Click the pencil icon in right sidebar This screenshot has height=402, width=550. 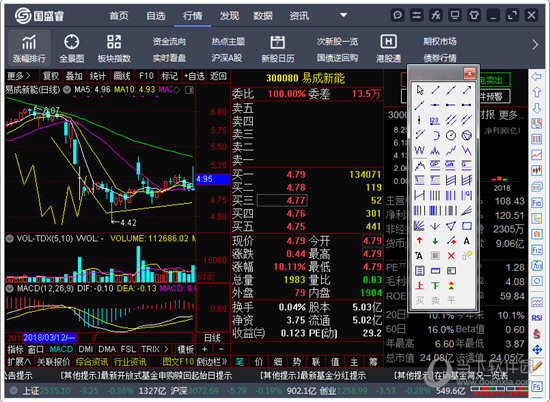click(x=537, y=366)
